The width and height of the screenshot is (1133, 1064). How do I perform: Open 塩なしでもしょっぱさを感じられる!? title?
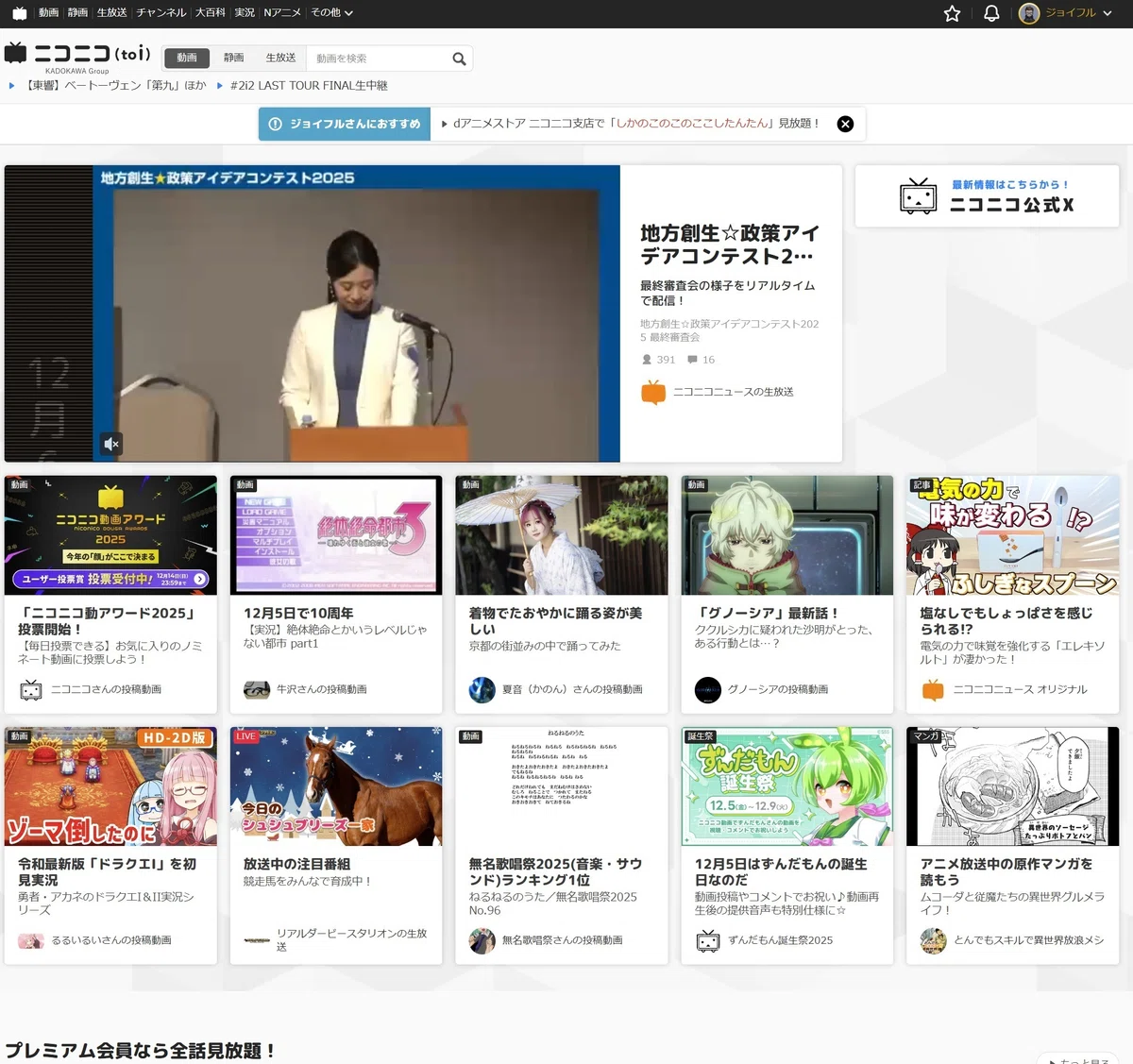tap(1006, 621)
